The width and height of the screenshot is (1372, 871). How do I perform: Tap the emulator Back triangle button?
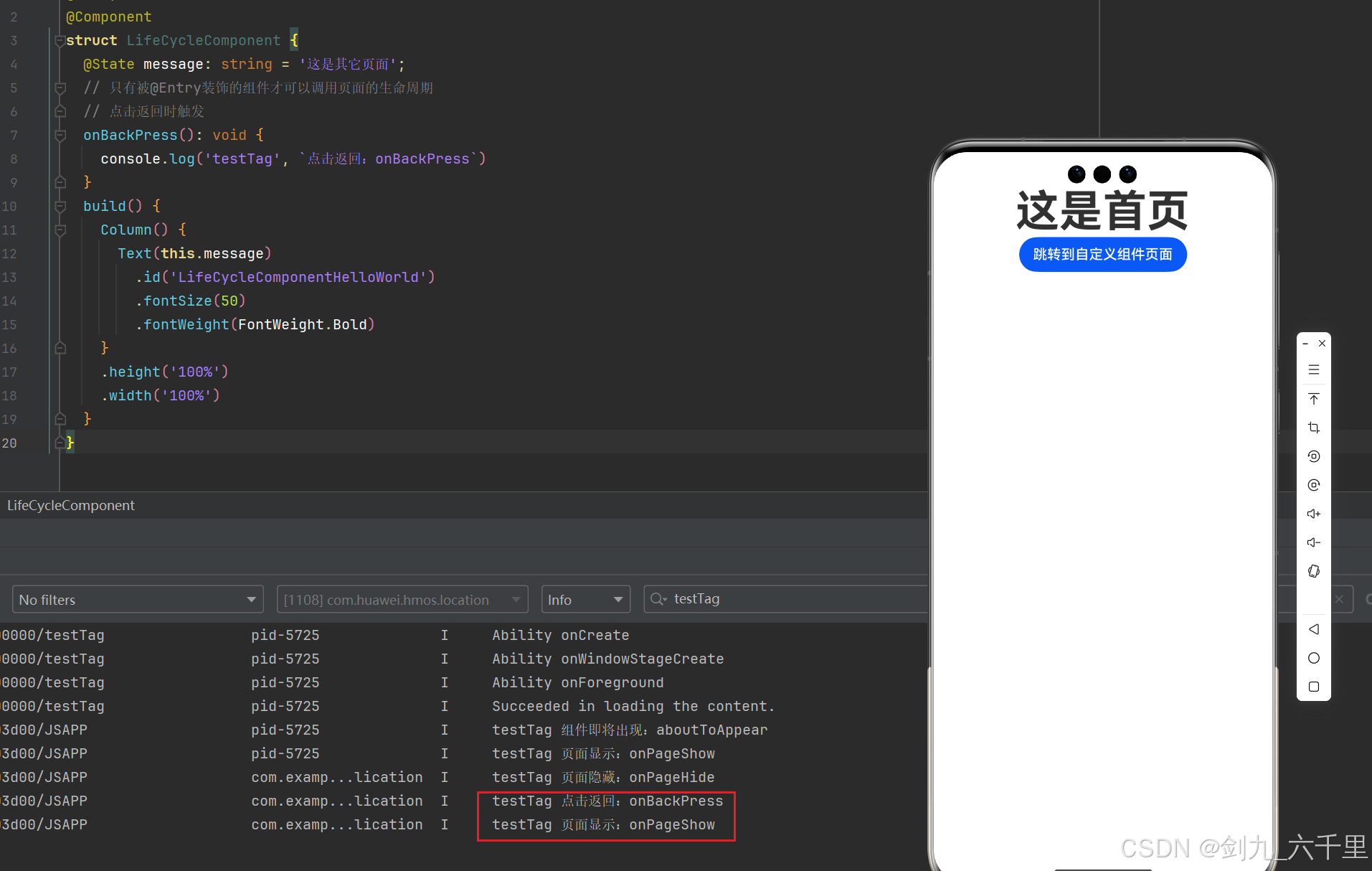(x=1314, y=629)
